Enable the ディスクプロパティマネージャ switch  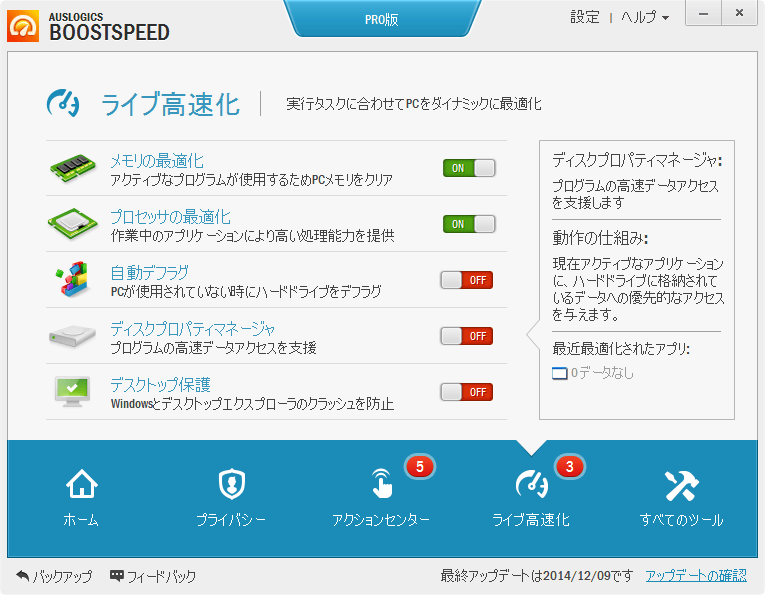[x=467, y=336]
